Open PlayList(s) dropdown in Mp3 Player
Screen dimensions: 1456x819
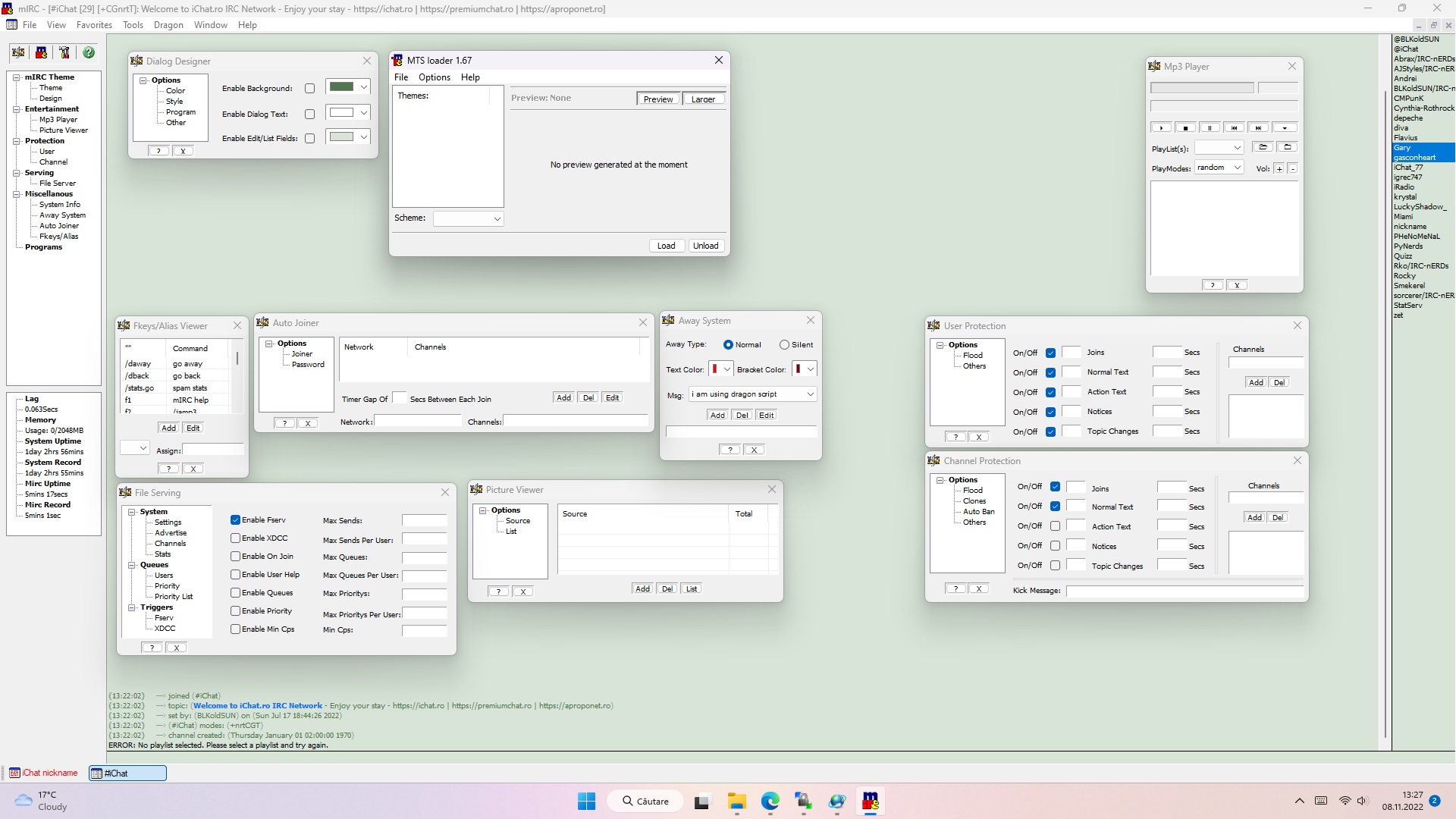pos(1219,148)
